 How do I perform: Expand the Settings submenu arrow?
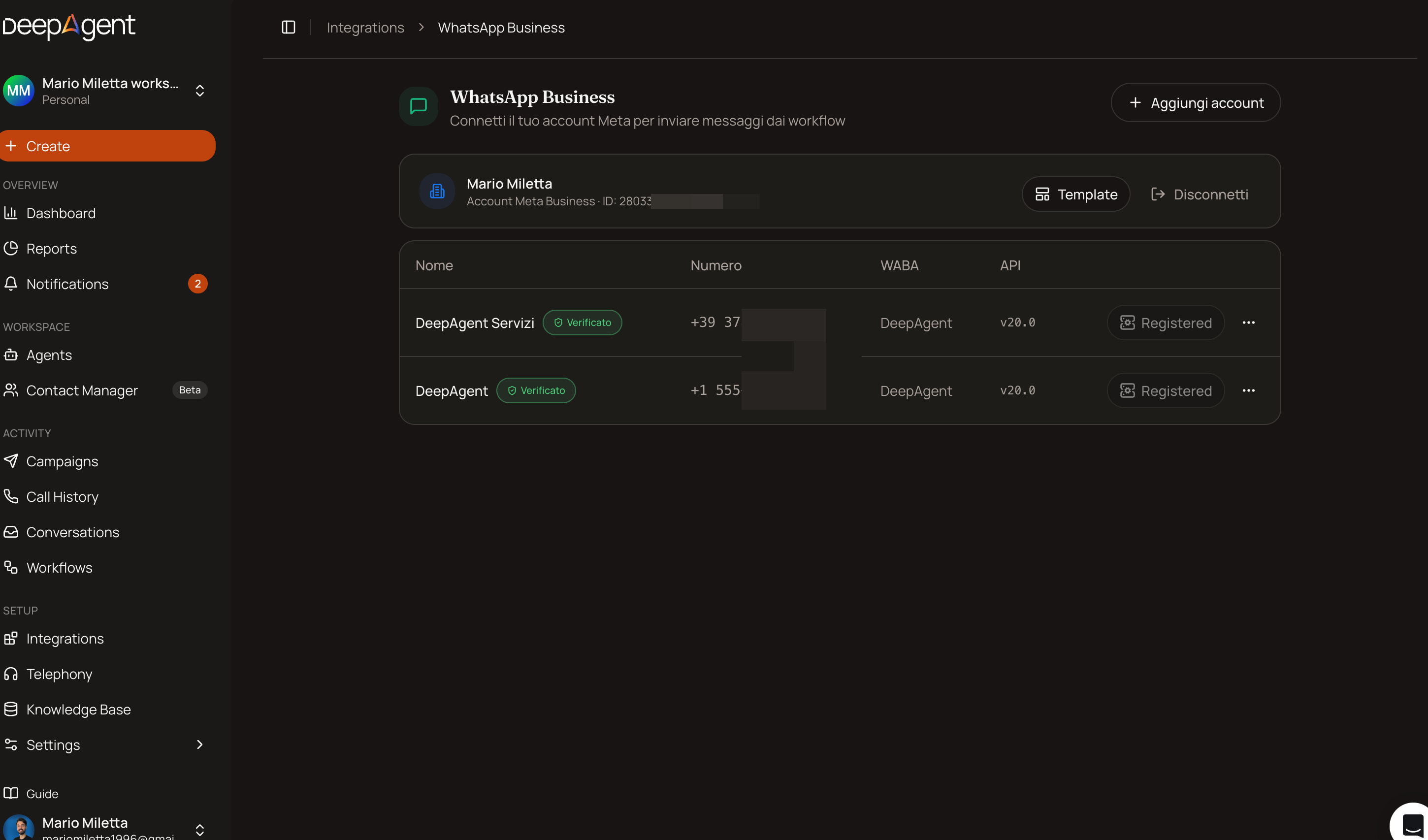click(199, 744)
